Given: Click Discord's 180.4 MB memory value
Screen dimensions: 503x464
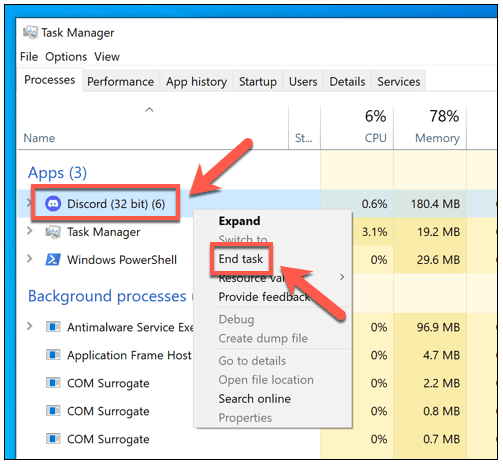Looking at the screenshot, I should point(435,204).
